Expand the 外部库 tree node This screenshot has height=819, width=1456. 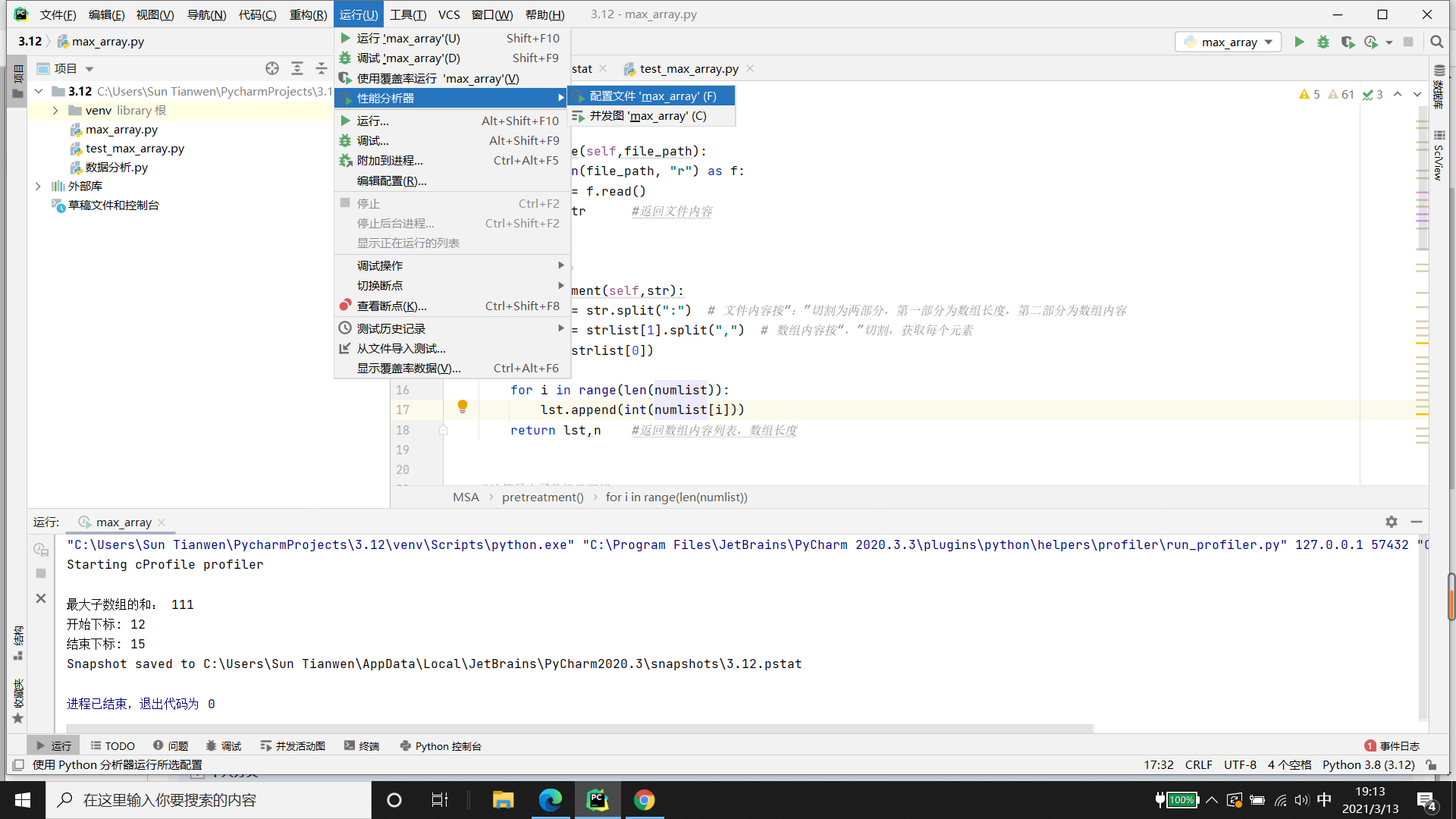pyautogui.click(x=38, y=186)
